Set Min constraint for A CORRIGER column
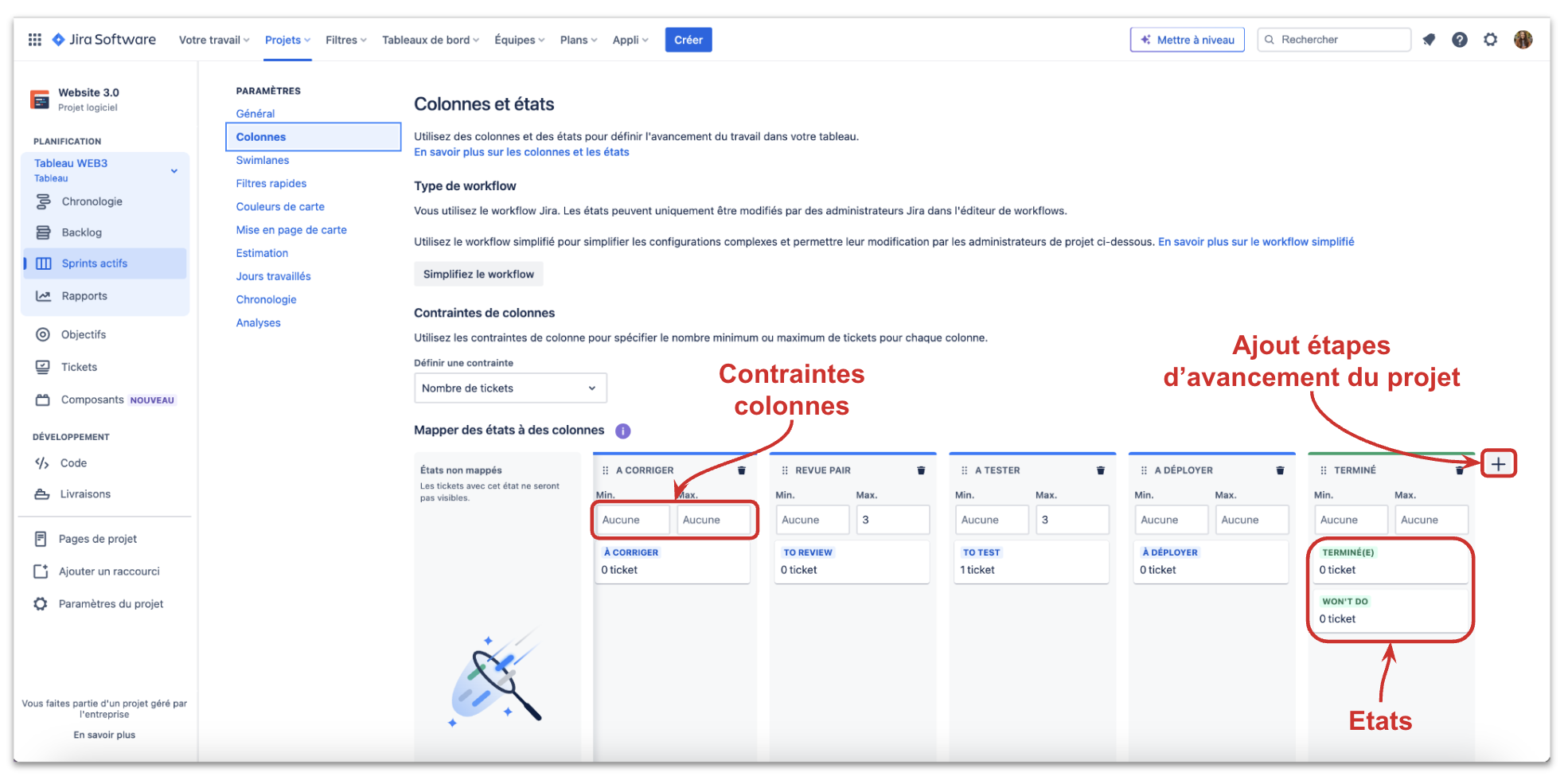The height and width of the screenshot is (780, 1568). pos(631,519)
